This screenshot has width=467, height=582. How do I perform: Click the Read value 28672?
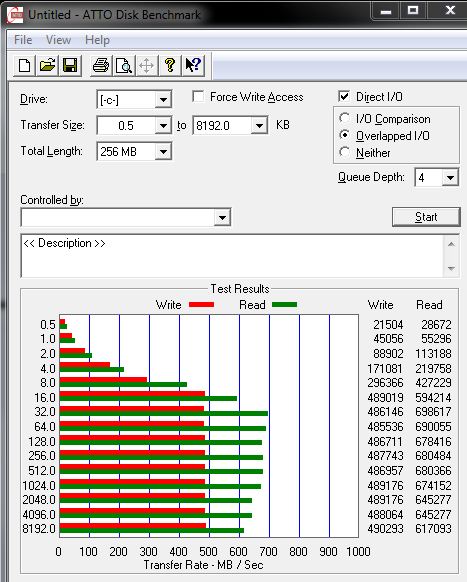[436, 325]
